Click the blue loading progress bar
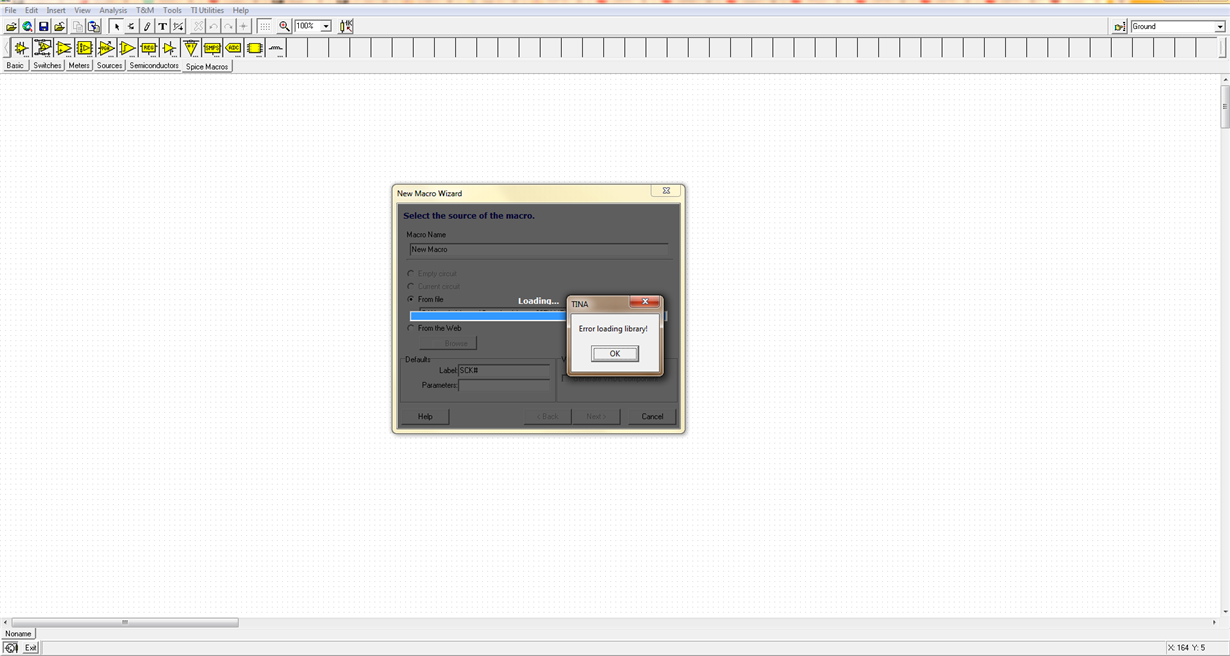This screenshot has width=1230, height=656. 488,316
